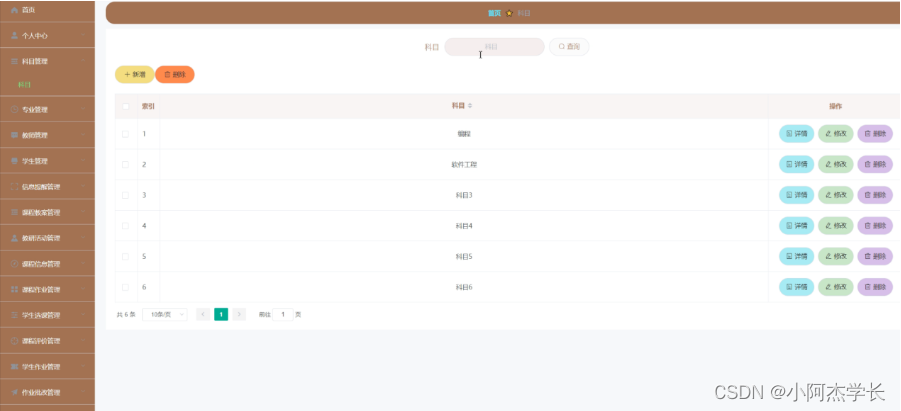Check the checkbox for row 1
901x411 pixels.
coord(125,134)
